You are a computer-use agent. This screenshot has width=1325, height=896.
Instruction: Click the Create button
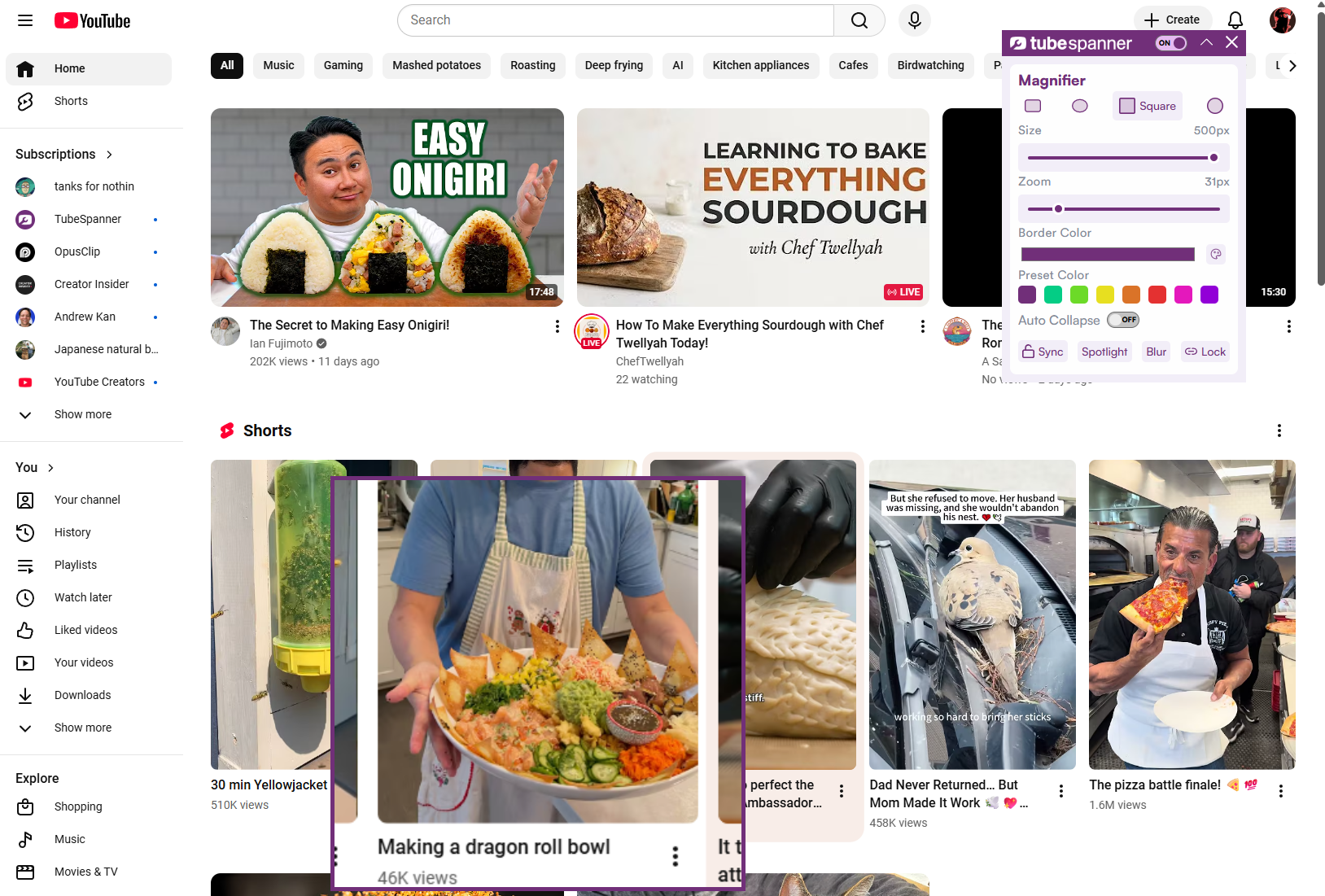pos(1172,20)
